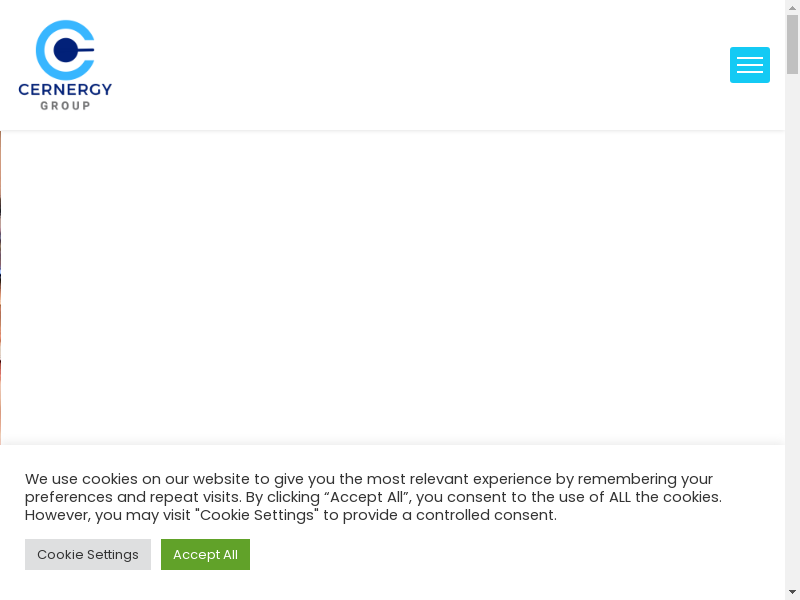Click the CERNERGY wordmark in the logo
The image size is (800, 600).
[x=65, y=90]
